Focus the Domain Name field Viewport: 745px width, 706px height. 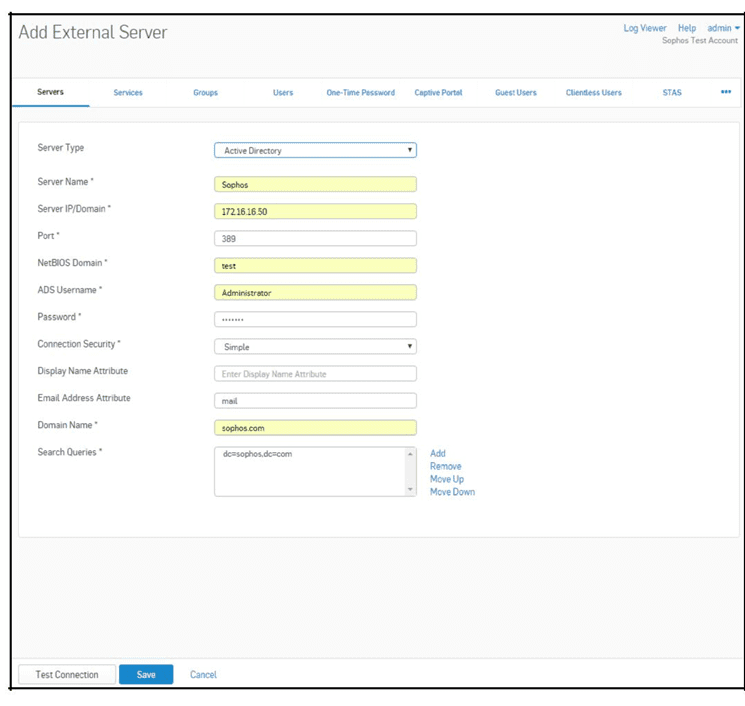tap(315, 428)
